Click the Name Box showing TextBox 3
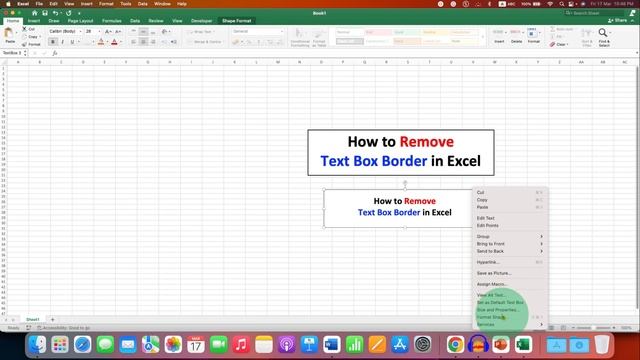 [14, 53]
